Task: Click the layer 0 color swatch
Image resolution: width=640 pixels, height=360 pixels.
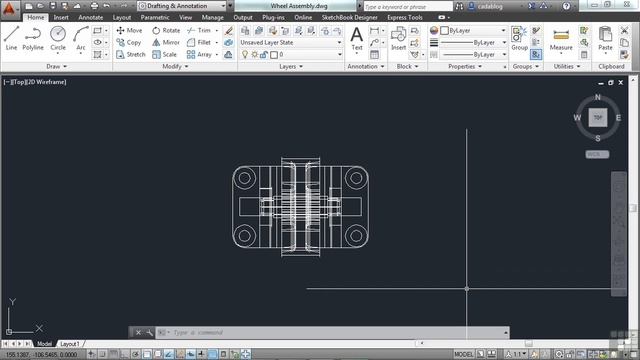Action: click(274, 54)
